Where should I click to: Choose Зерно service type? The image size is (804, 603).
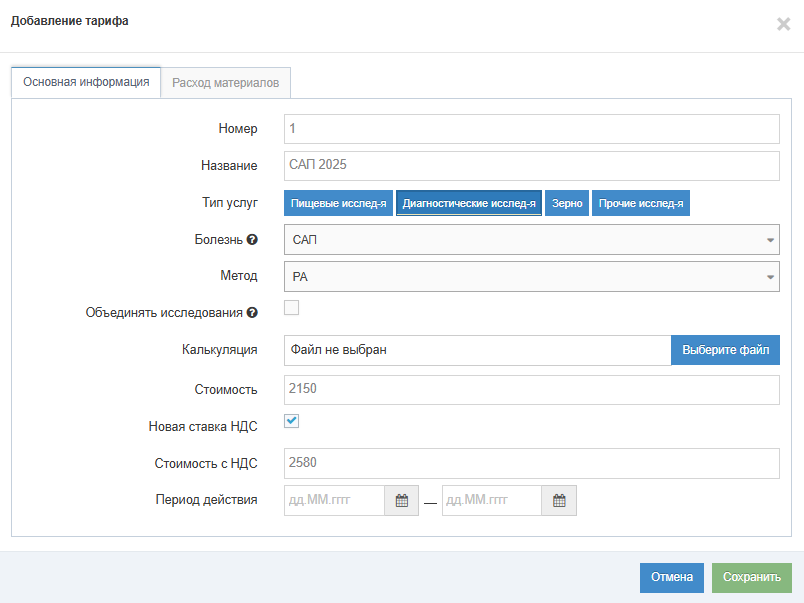pos(567,203)
